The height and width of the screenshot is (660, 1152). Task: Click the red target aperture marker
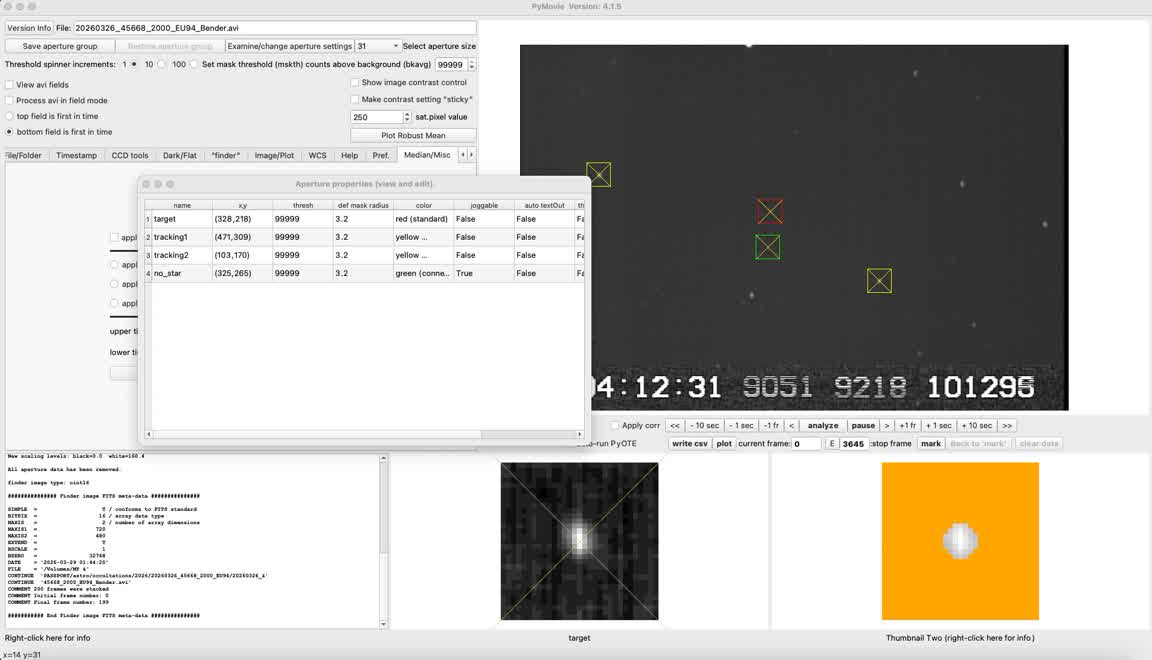click(769, 211)
